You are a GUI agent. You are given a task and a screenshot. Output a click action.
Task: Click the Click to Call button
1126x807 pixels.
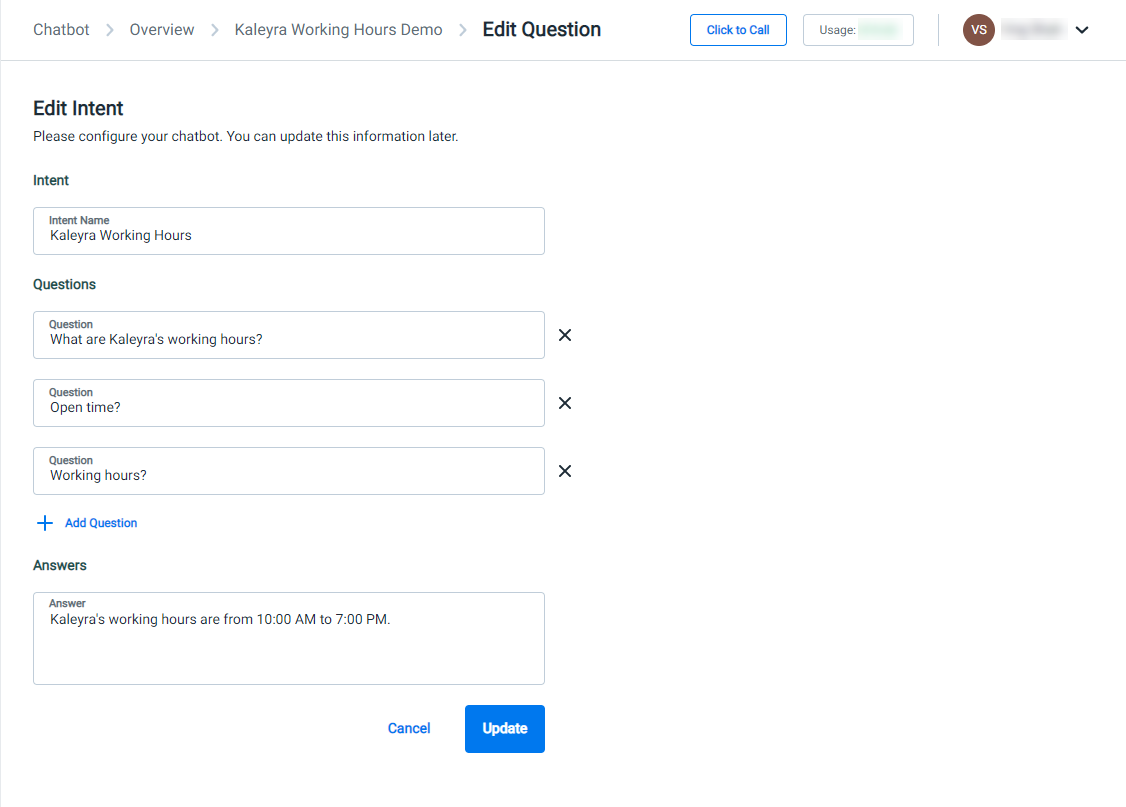(738, 30)
